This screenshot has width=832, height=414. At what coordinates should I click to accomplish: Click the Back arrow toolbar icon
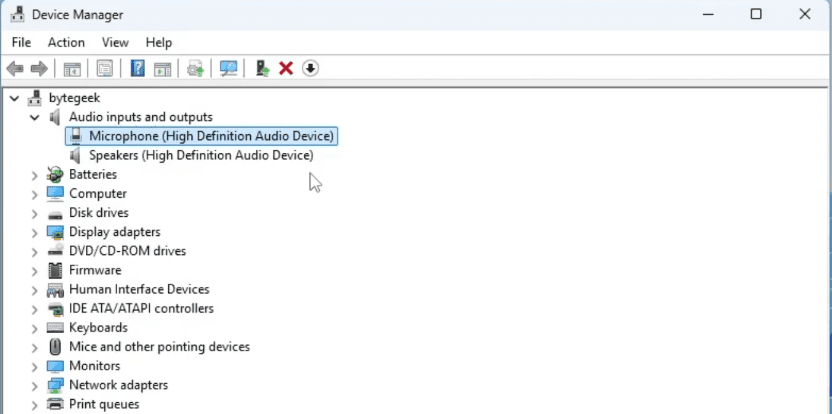pyautogui.click(x=15, y=68)
